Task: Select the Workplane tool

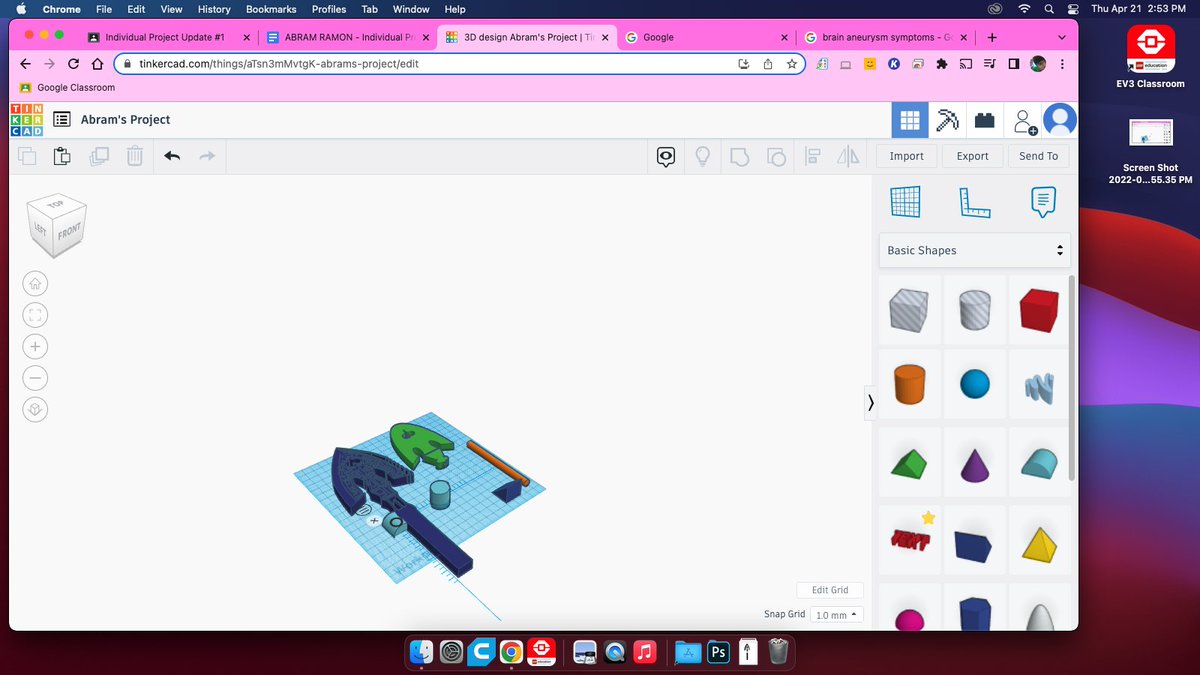Action: click(x=907, y=201)
